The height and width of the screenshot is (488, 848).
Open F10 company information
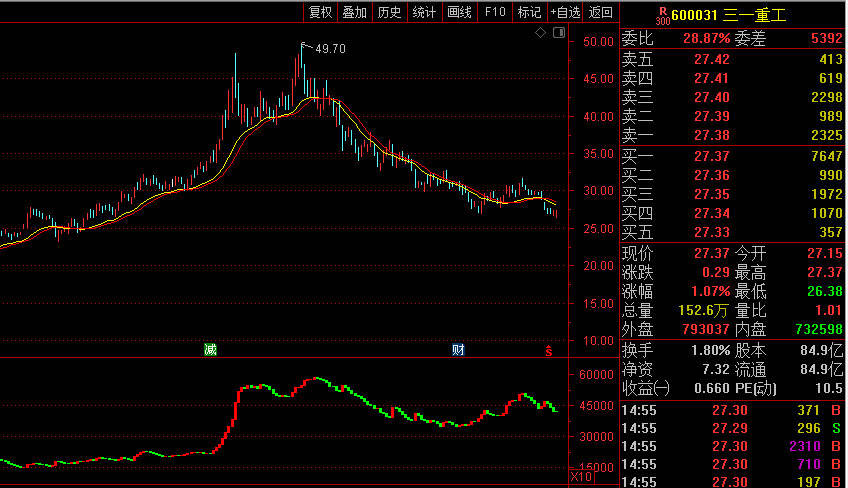click(494, 12)
